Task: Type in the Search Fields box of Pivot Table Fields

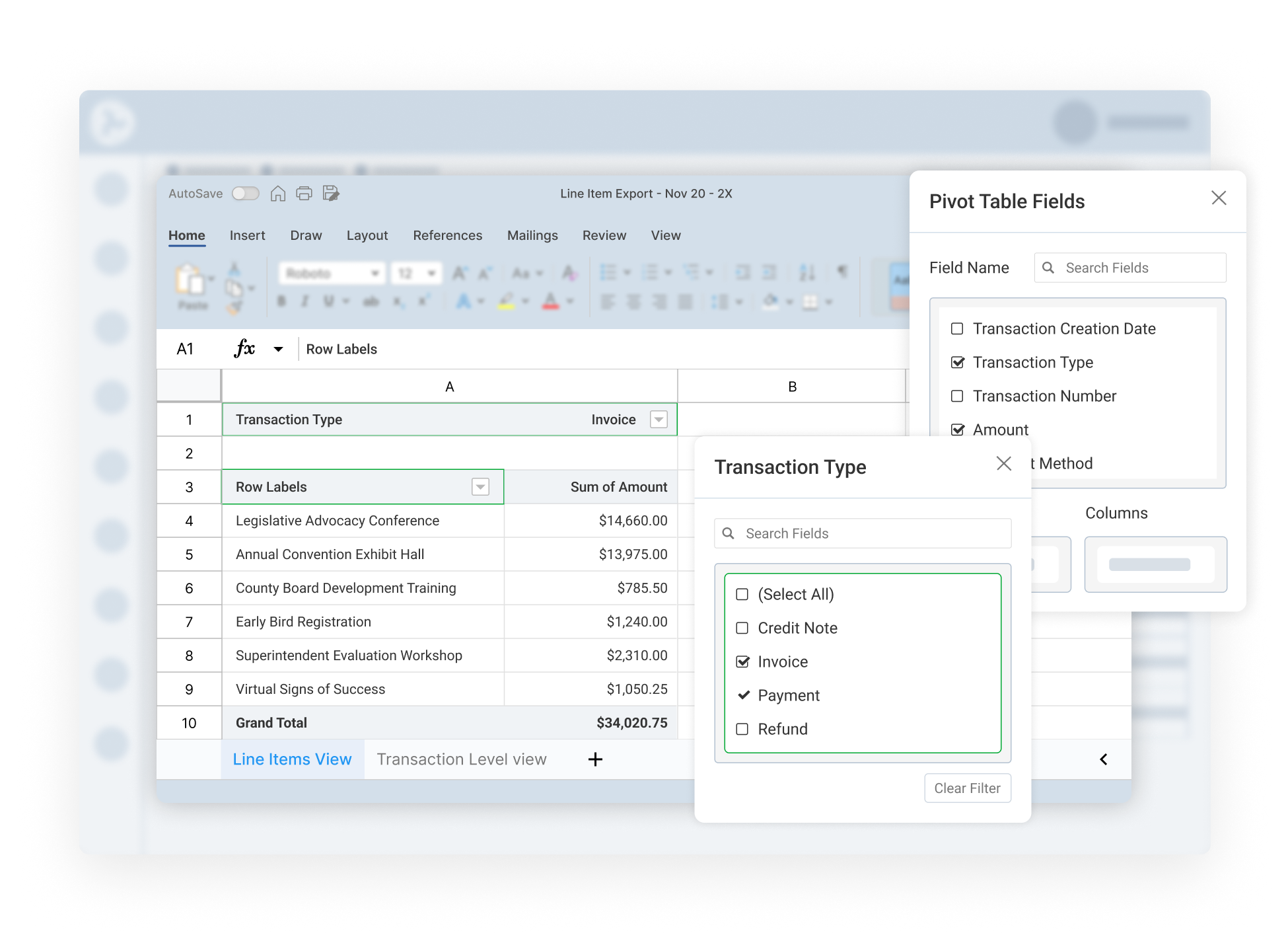Action: point(1129,268)
